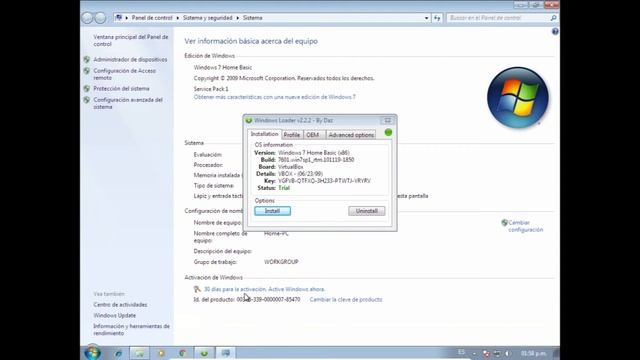Click Cambiar la clave de producto link

(x=346, y=300)
